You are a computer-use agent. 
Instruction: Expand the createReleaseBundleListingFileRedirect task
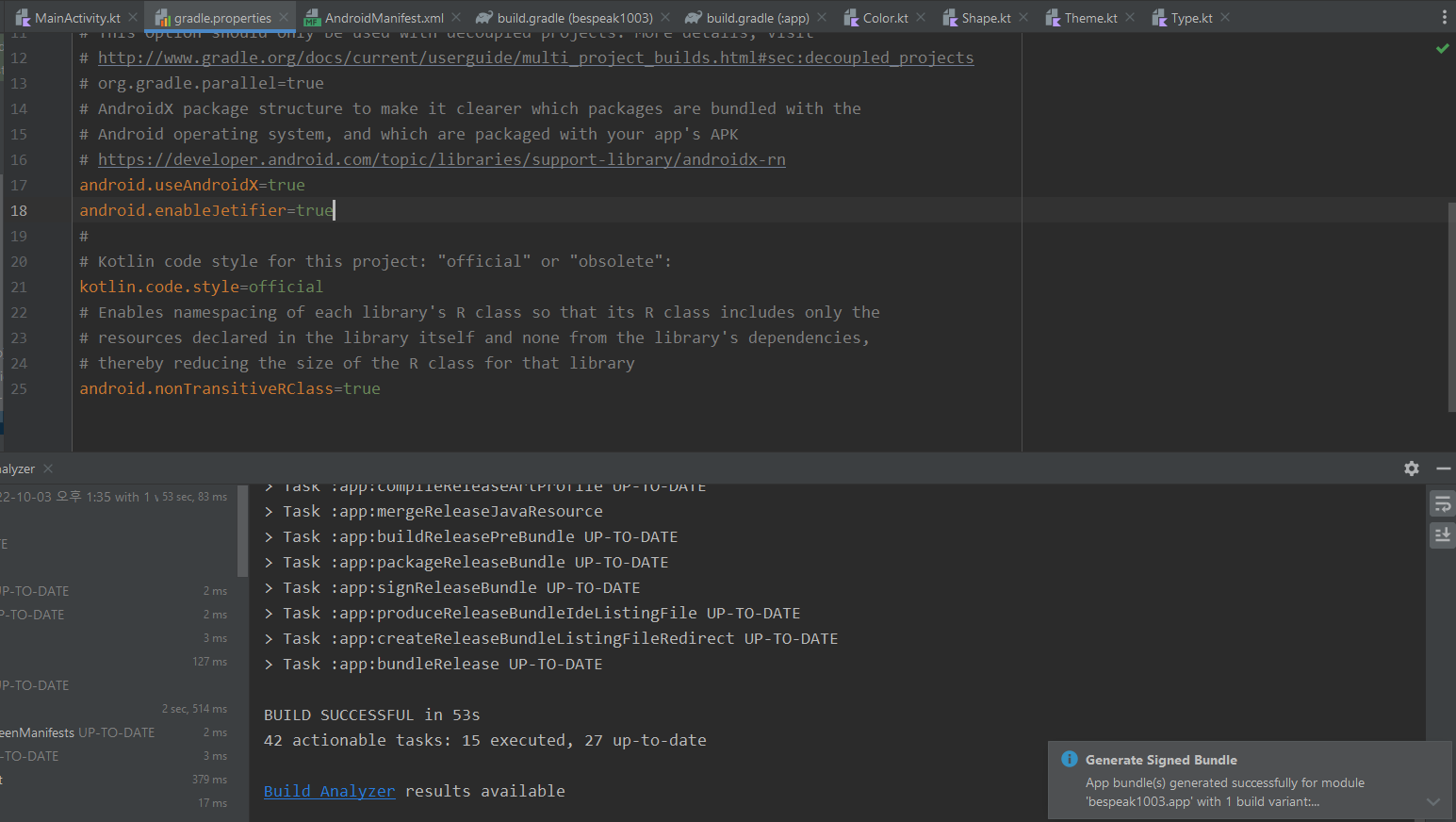tap(269, 639)
